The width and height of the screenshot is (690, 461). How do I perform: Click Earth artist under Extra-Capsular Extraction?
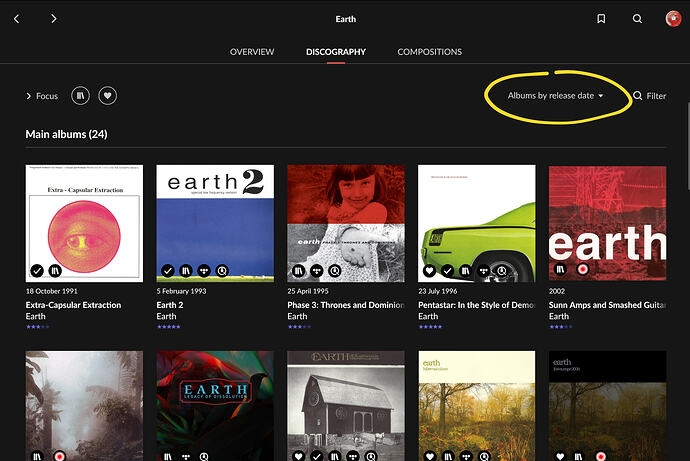click(x=36, y=316)
